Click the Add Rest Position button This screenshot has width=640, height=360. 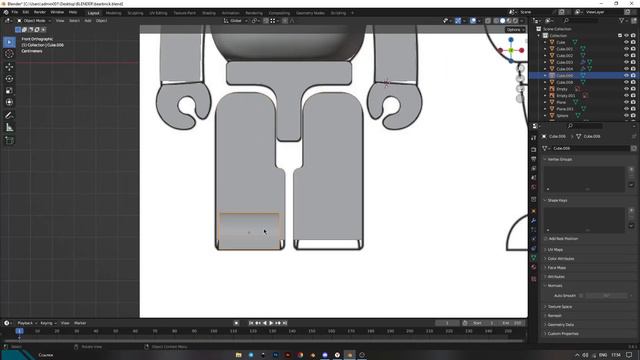coord(563,238)
